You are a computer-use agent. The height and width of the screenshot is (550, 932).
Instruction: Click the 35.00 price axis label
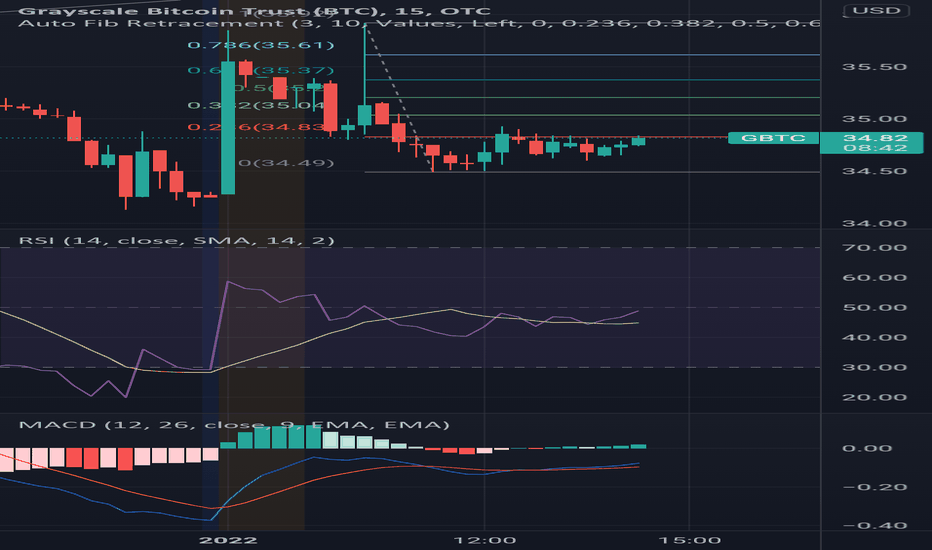point(874,119)
